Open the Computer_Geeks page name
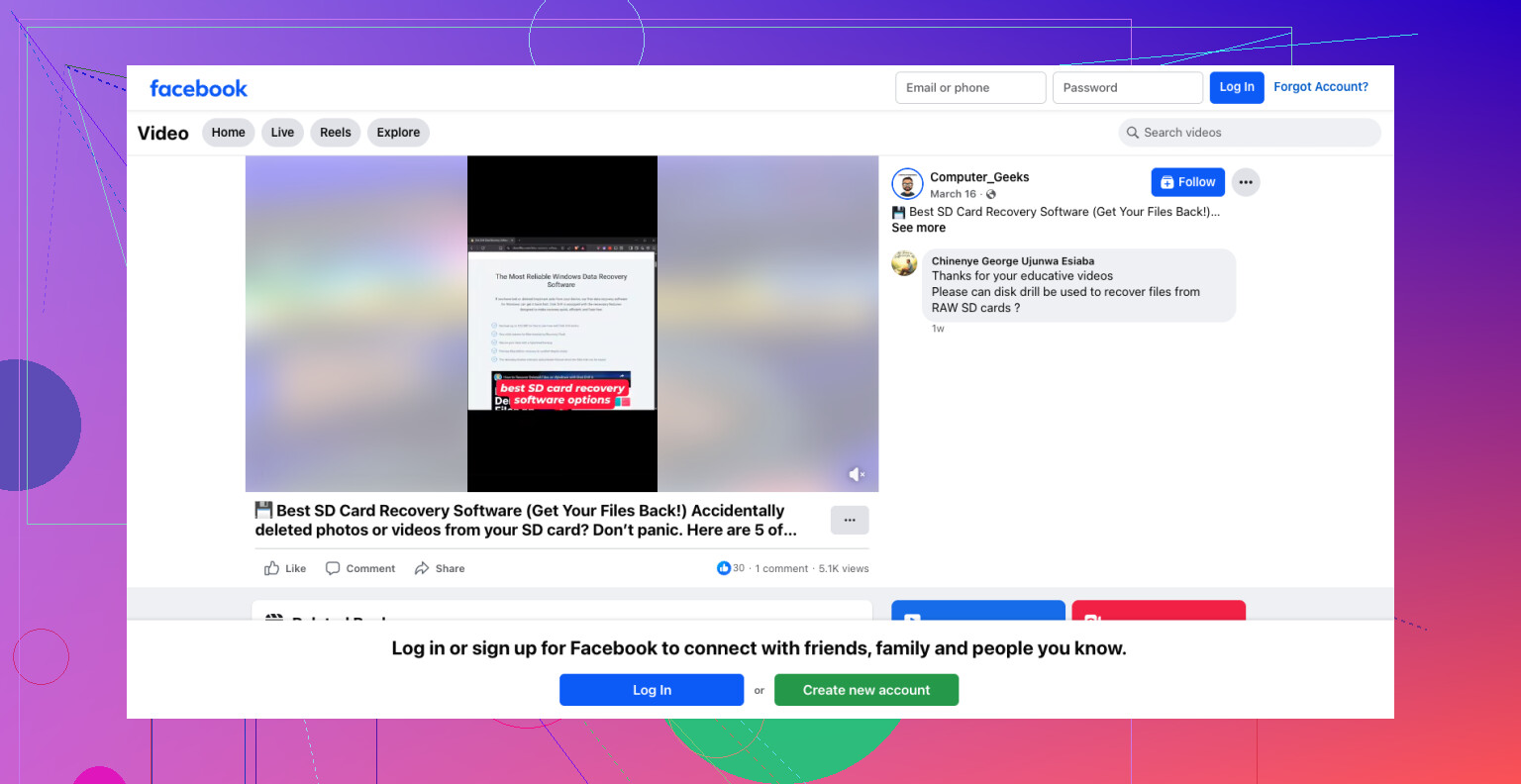Viewport: 1521px width, 784px height. 979,177
